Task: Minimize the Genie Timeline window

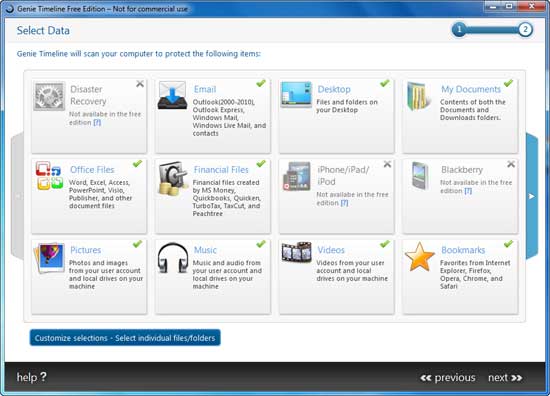Action: coord(494,6)
